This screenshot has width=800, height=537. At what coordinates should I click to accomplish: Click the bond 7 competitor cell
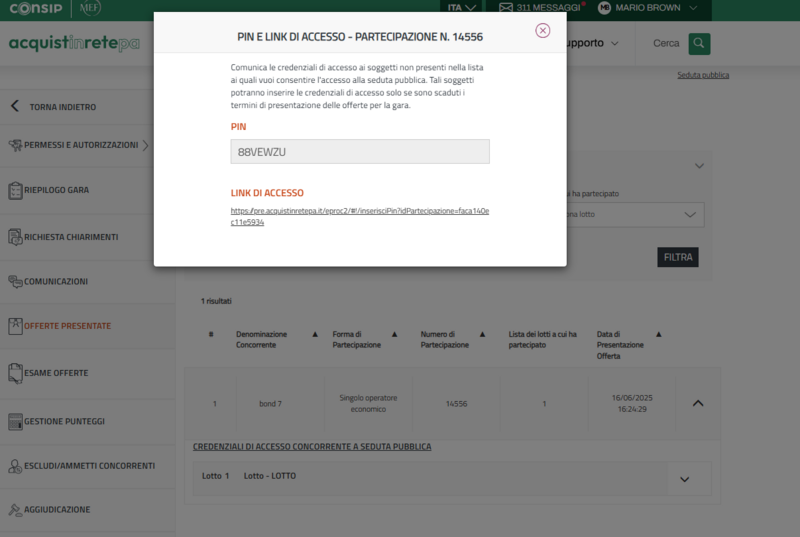click(270, 404)
